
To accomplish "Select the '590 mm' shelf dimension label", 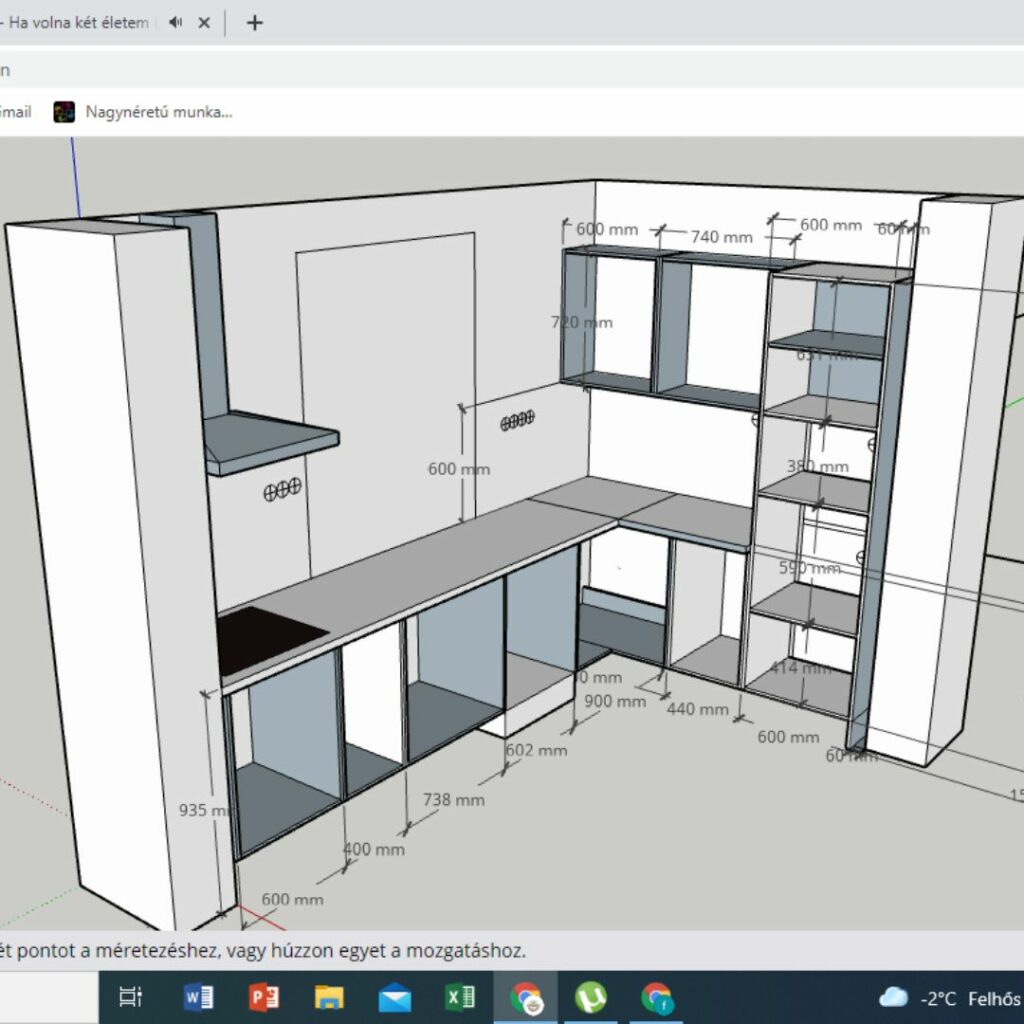I will [810, 568].
